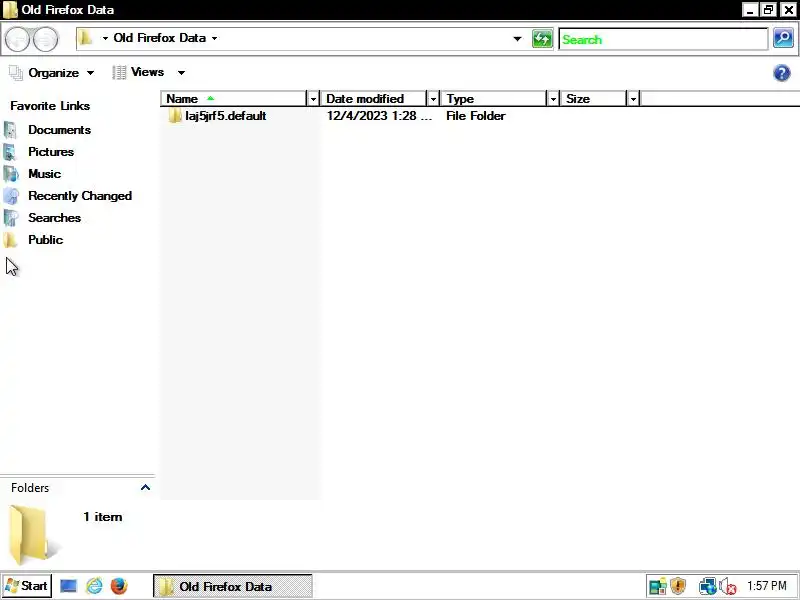Sort by Type column header
The width and height of the screenshot is (800, 600).
click(494, 98)
